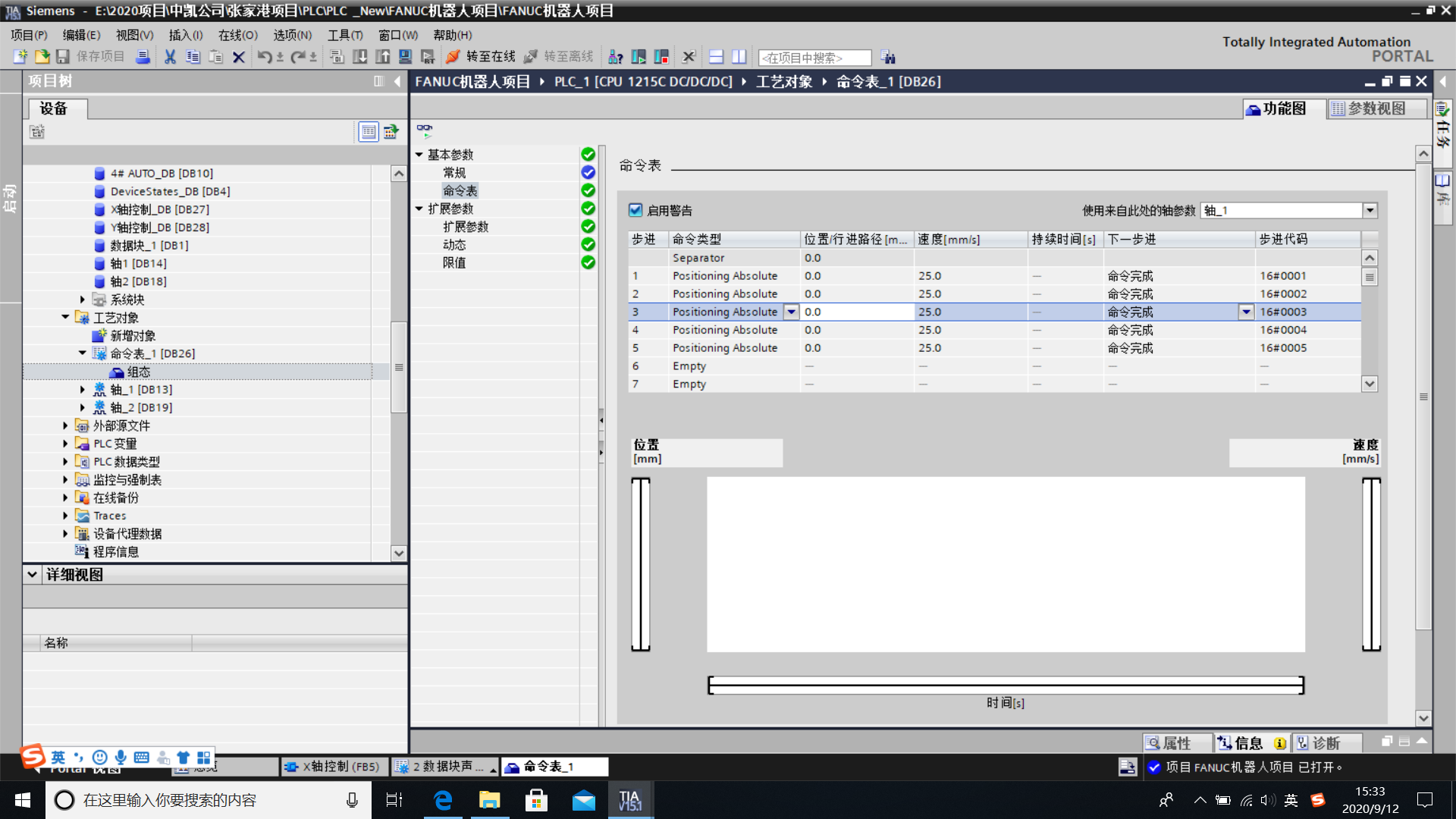Open X轴控制 (FB5) editor bar button

[334, 767]
